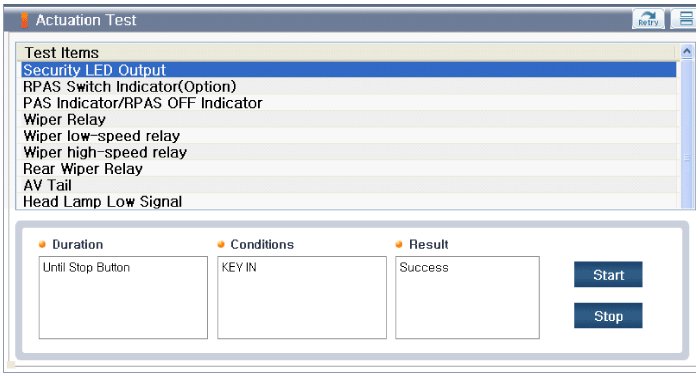700x377 pixels.
Task: Select RPAS Switch Indicator(Option) item
Action: click(x=349, y=87)
